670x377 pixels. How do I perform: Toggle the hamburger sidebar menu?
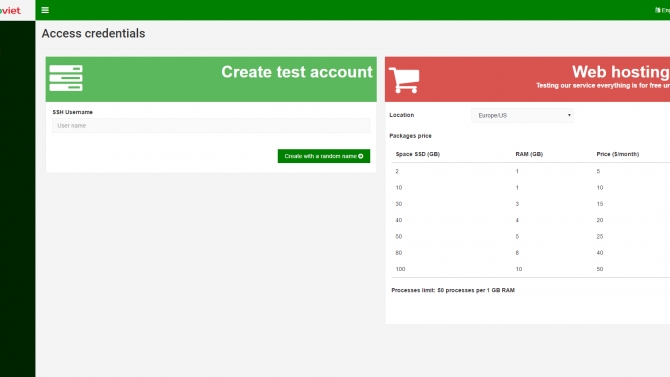(45, 10)
